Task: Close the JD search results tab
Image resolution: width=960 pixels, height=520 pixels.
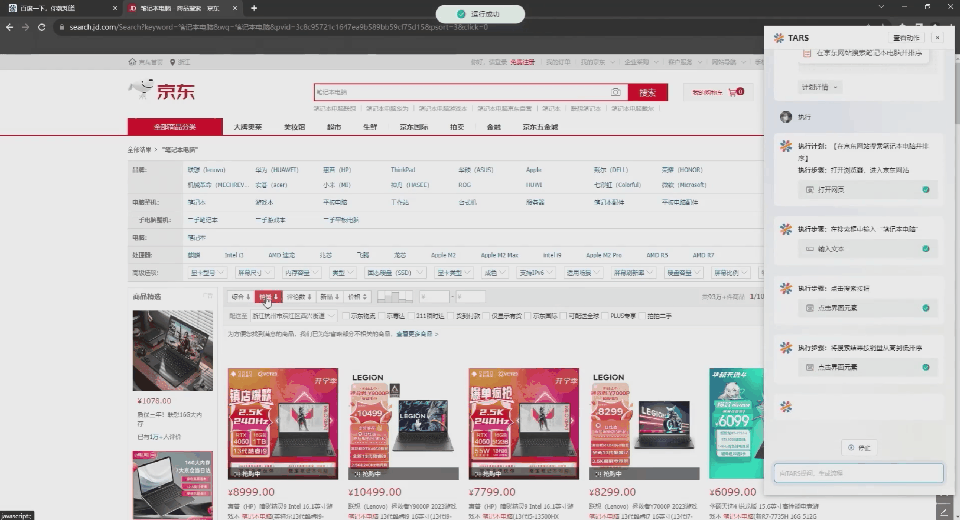Action: point(235,8)
